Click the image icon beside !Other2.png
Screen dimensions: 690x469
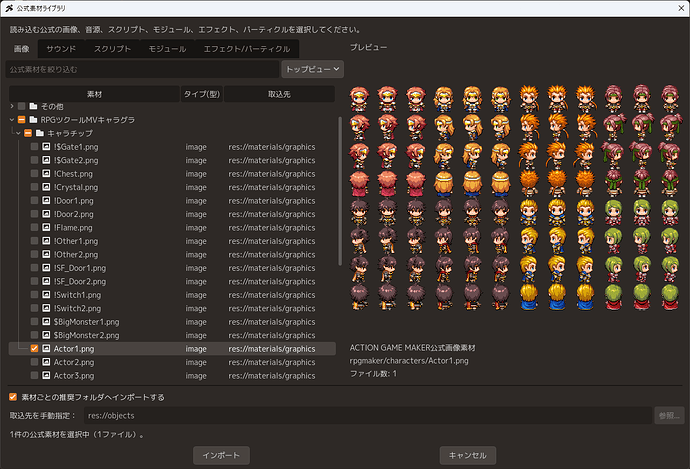tap(46, 254)
